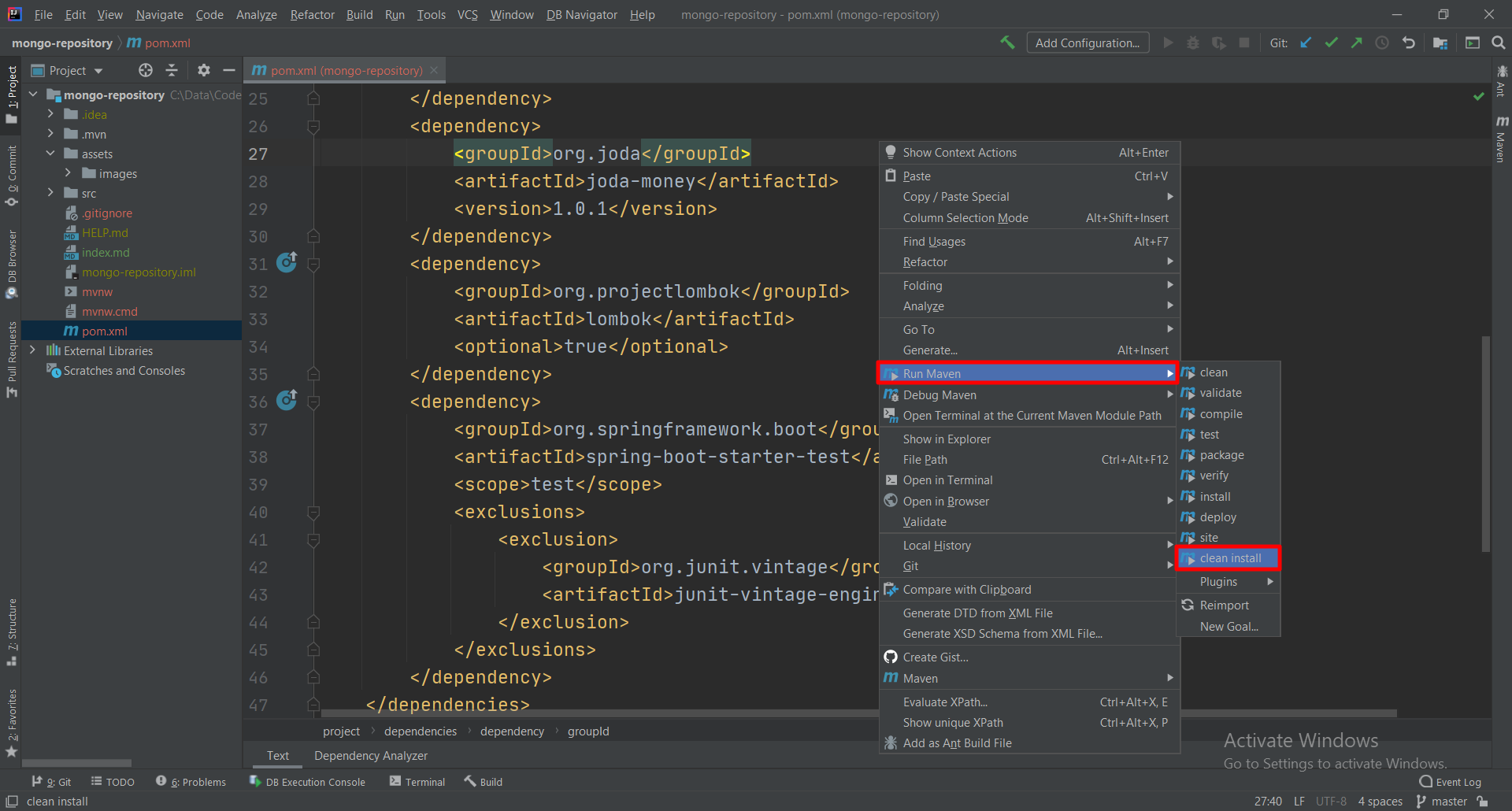Collapse the assets folder
Screen dimensions: 1512x811
pos(50,154)
